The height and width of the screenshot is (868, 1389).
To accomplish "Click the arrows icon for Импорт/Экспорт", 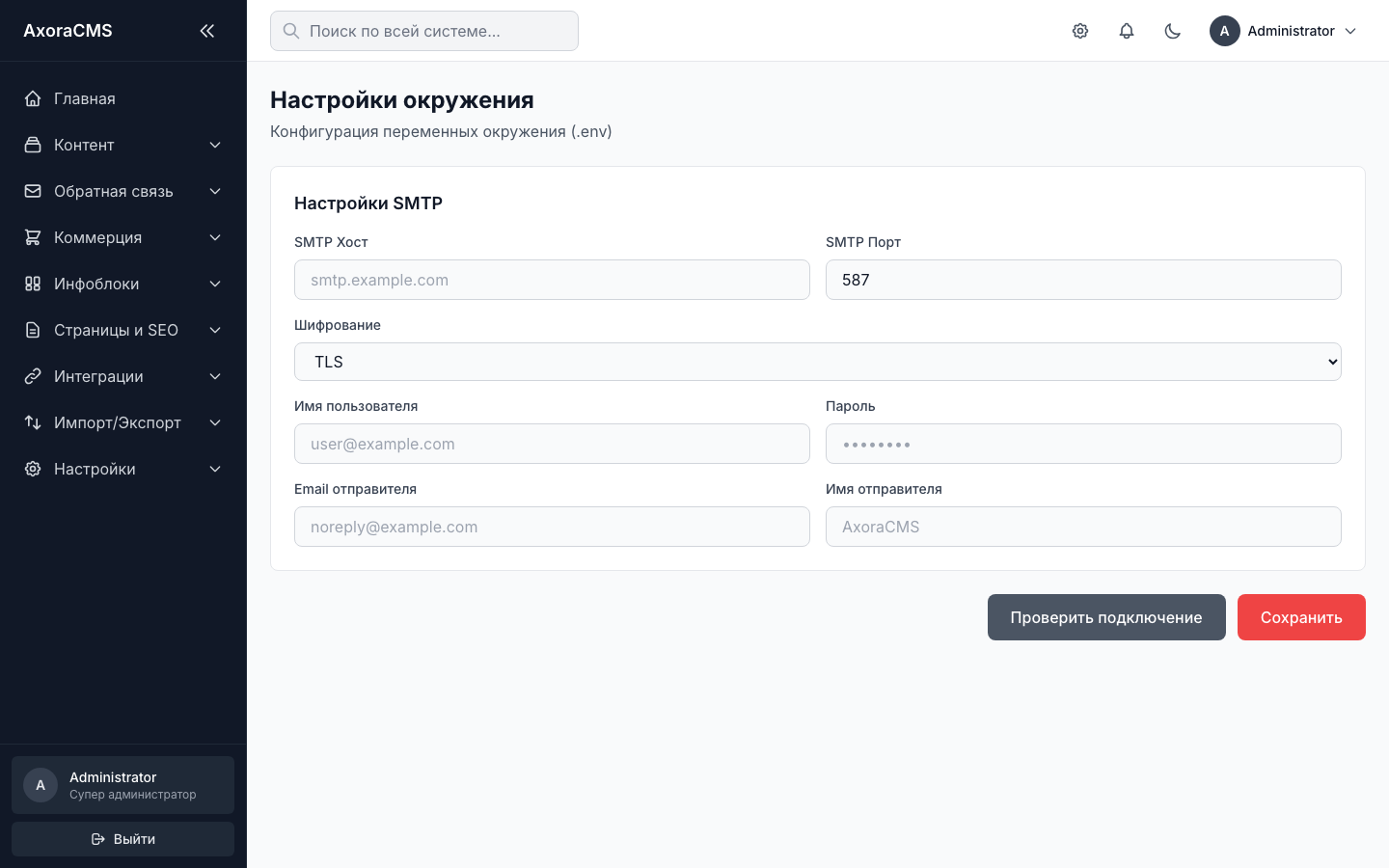I will [33, 422].
